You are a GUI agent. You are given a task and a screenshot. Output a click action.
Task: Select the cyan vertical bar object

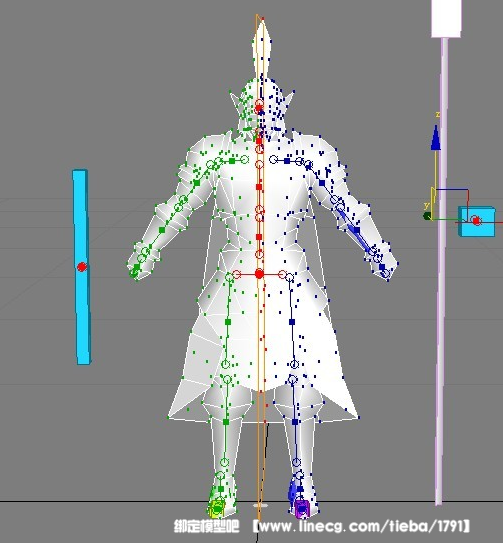coord(82,267)
